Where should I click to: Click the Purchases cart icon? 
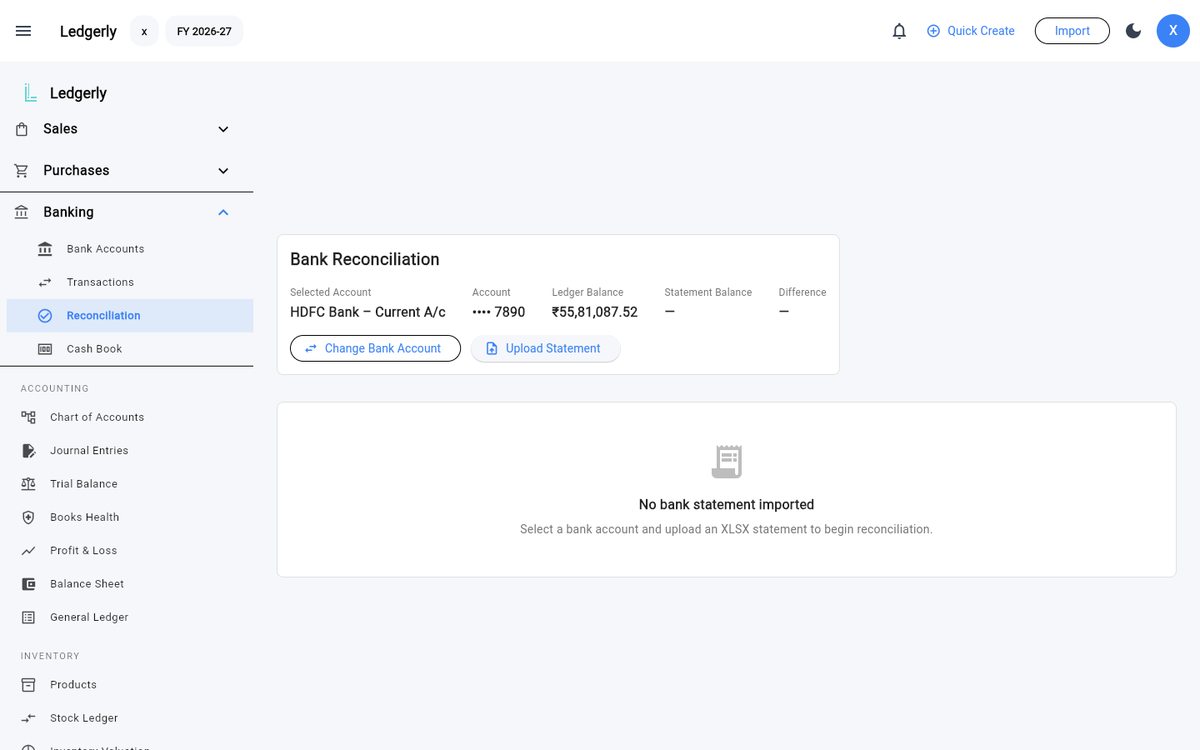point(22,171)
